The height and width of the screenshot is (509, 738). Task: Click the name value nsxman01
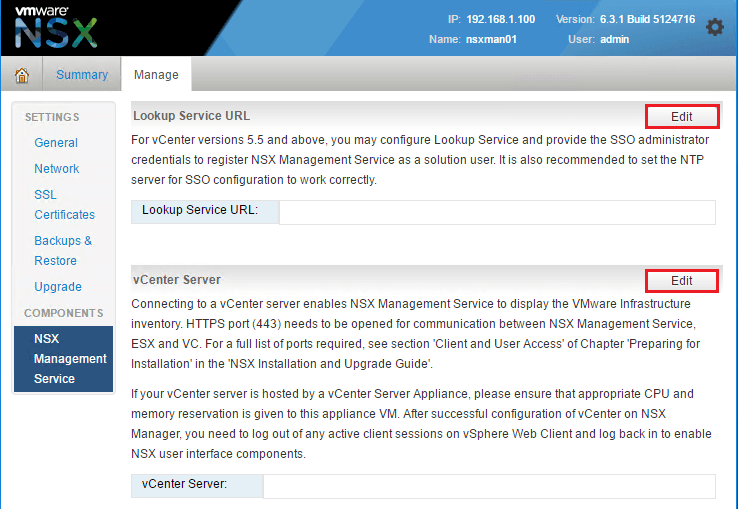pos(491,39)
